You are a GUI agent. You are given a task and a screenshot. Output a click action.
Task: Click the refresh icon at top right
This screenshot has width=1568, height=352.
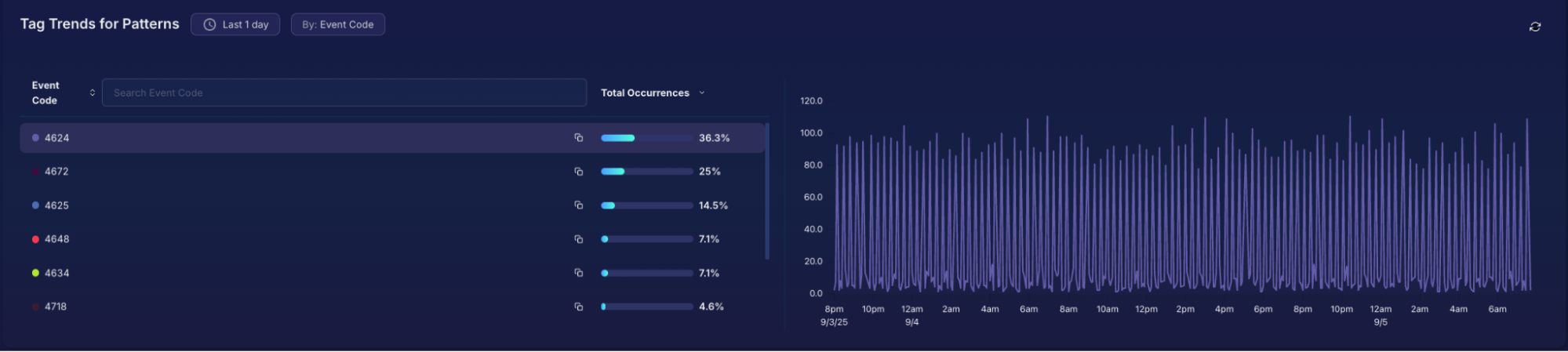coord(1534,27)
